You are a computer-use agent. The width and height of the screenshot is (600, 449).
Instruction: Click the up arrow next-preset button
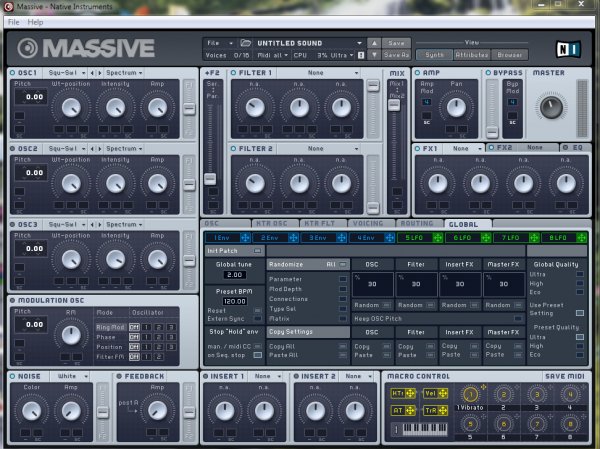pyautogui.click(x=374, y=43)
